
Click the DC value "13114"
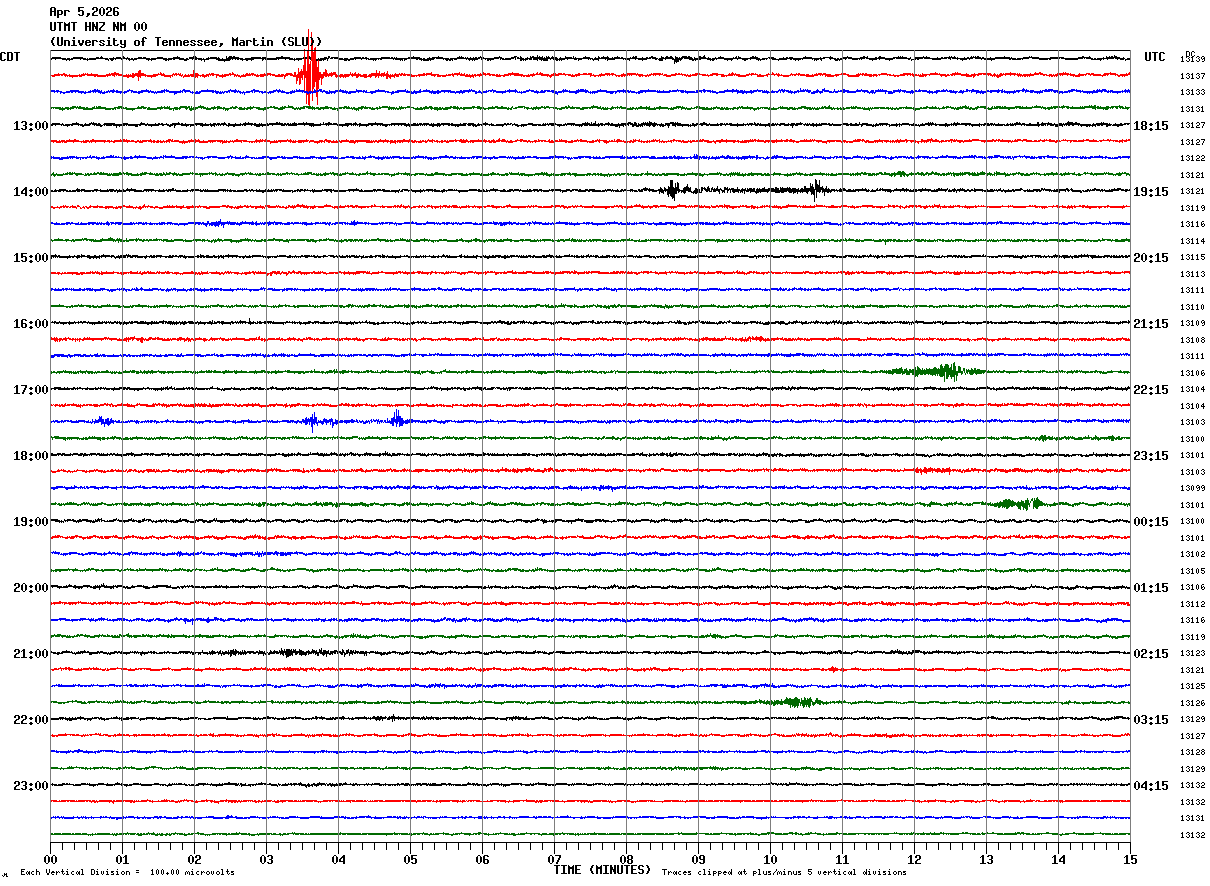(1192, 241)
